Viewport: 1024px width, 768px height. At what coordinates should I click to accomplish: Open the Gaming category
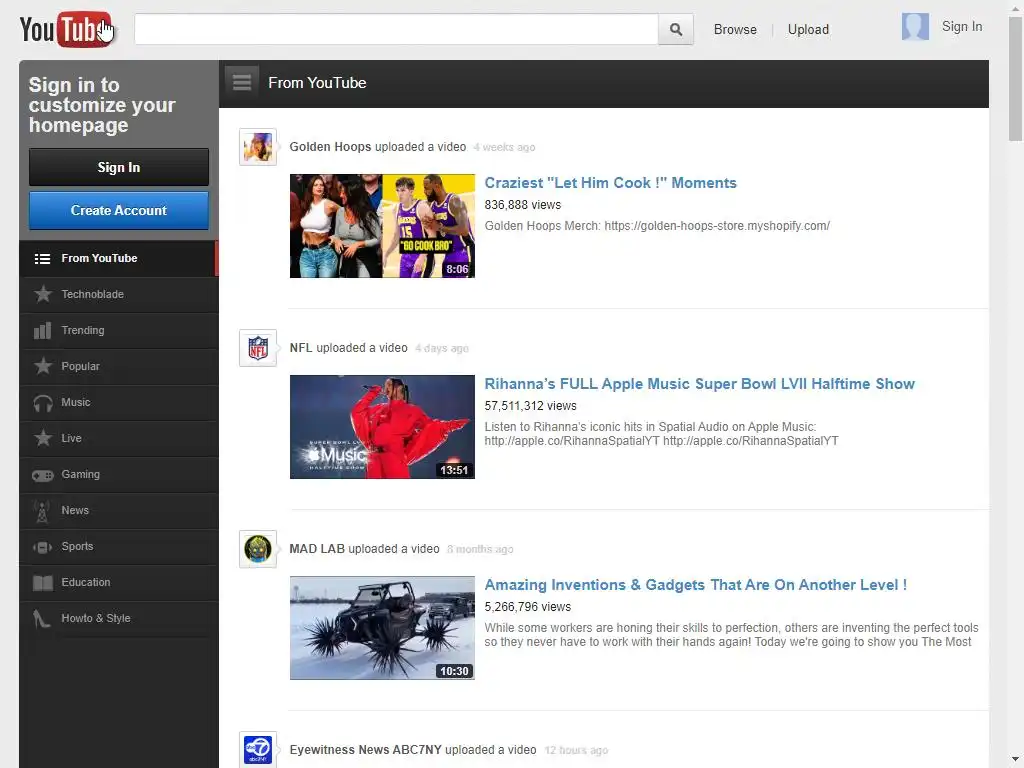click(119, 474)
